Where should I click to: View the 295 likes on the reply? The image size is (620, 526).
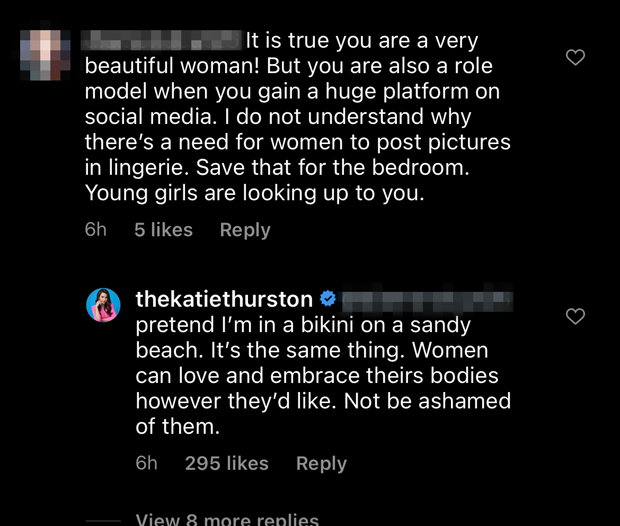[x=227, y=463]
